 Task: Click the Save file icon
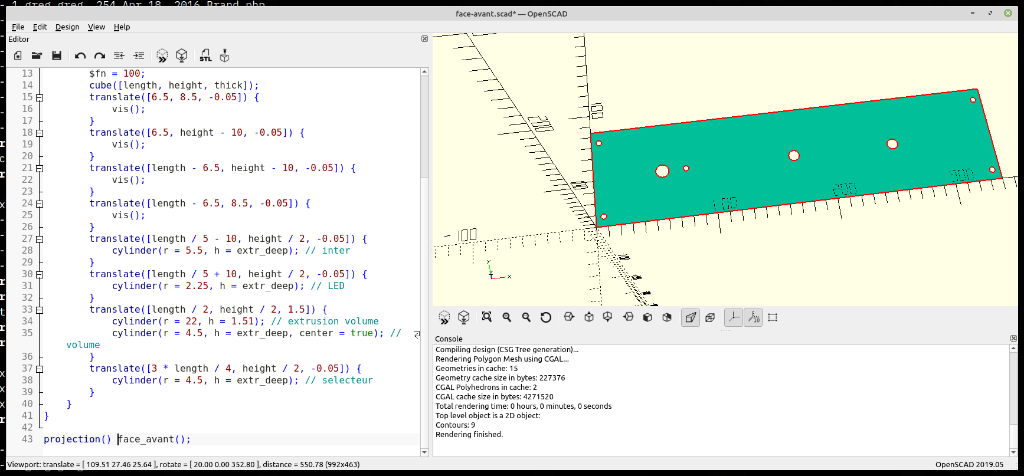click(x=57, y=55)
